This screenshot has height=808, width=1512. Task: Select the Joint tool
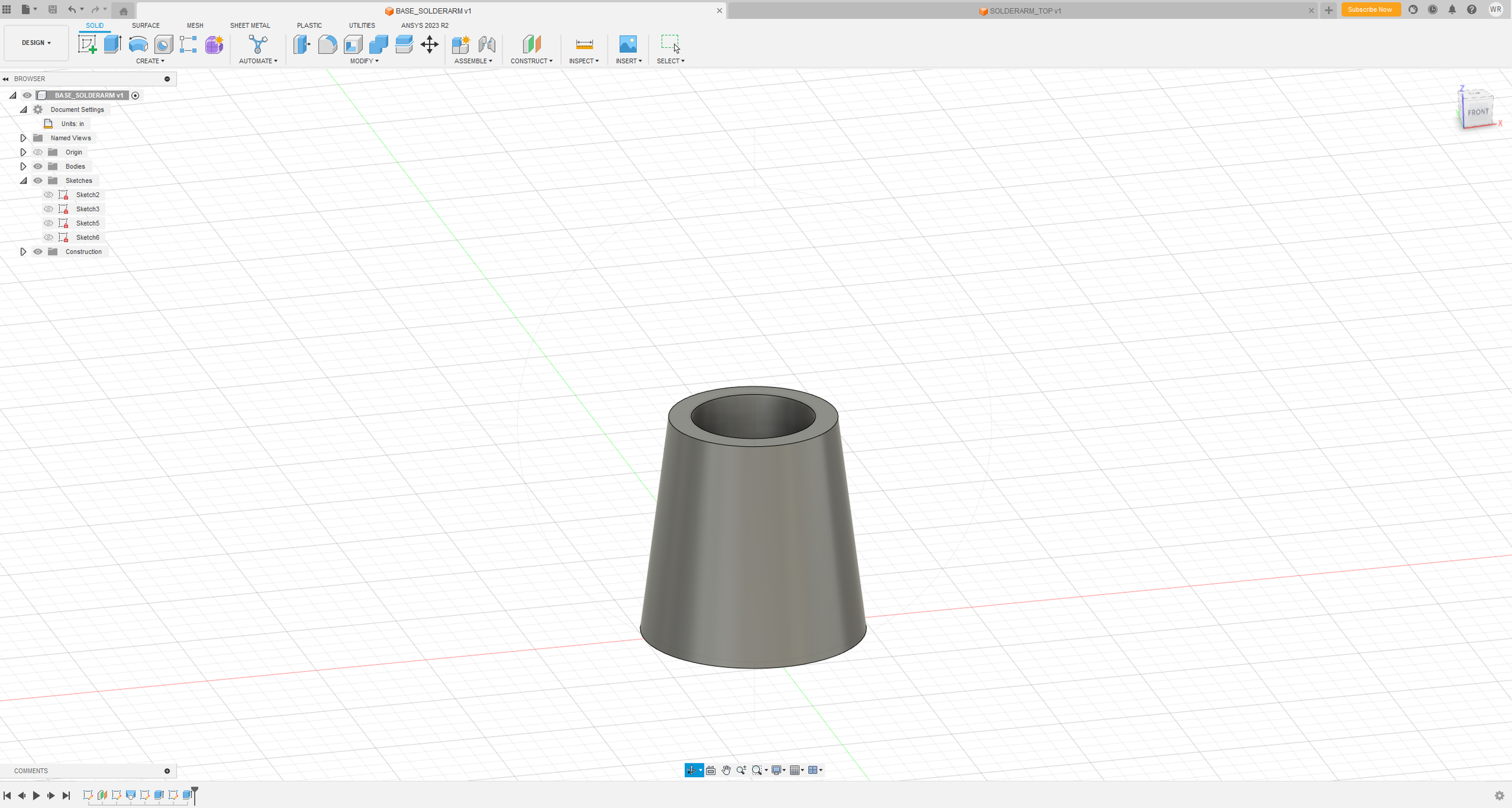click(x=487, y=44)
